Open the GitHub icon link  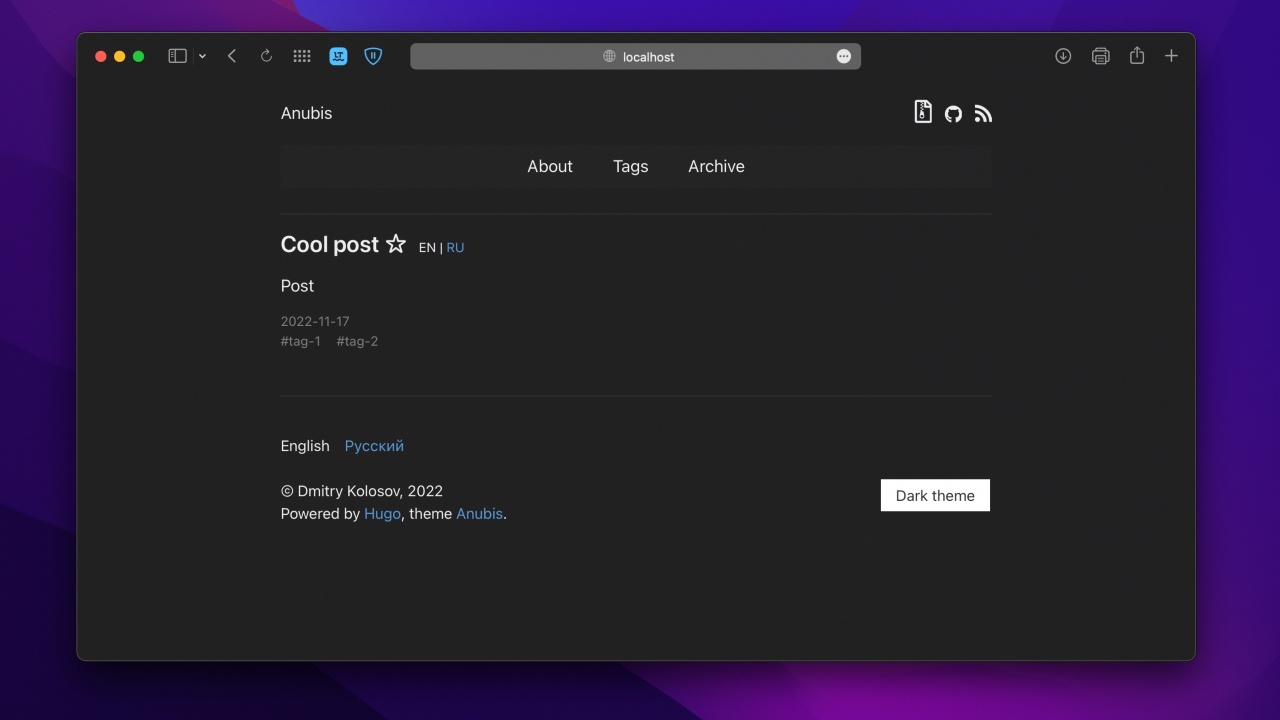(x=953, y=114)
